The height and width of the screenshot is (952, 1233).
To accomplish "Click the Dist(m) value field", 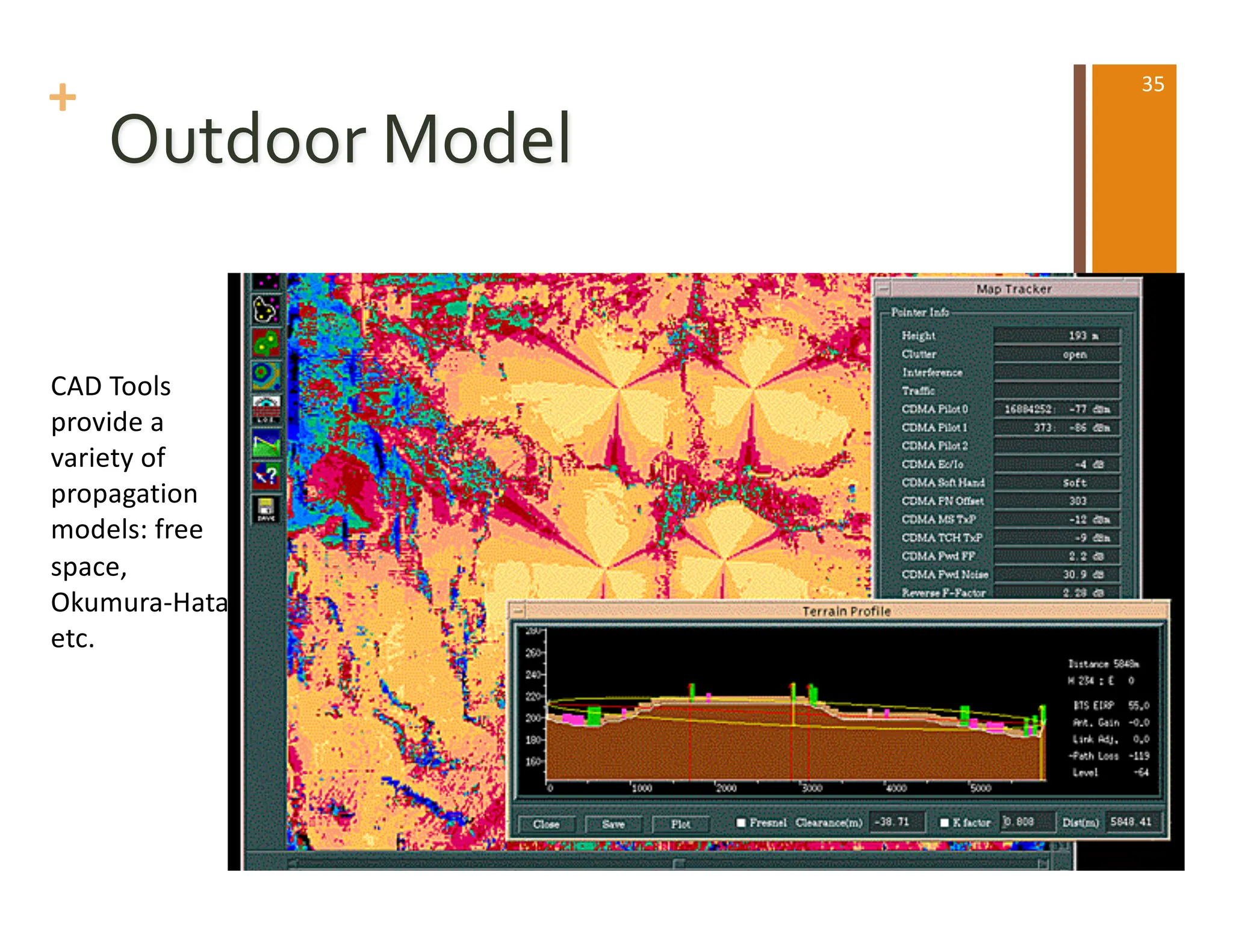I will (1134, 822).
